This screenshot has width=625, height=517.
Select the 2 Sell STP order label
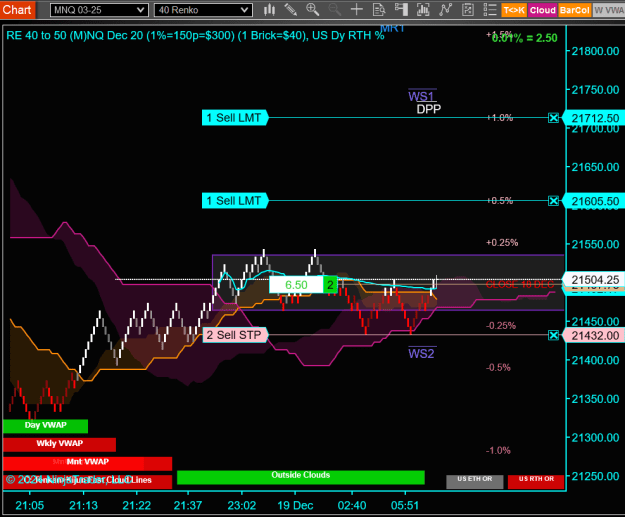[235, 335]
